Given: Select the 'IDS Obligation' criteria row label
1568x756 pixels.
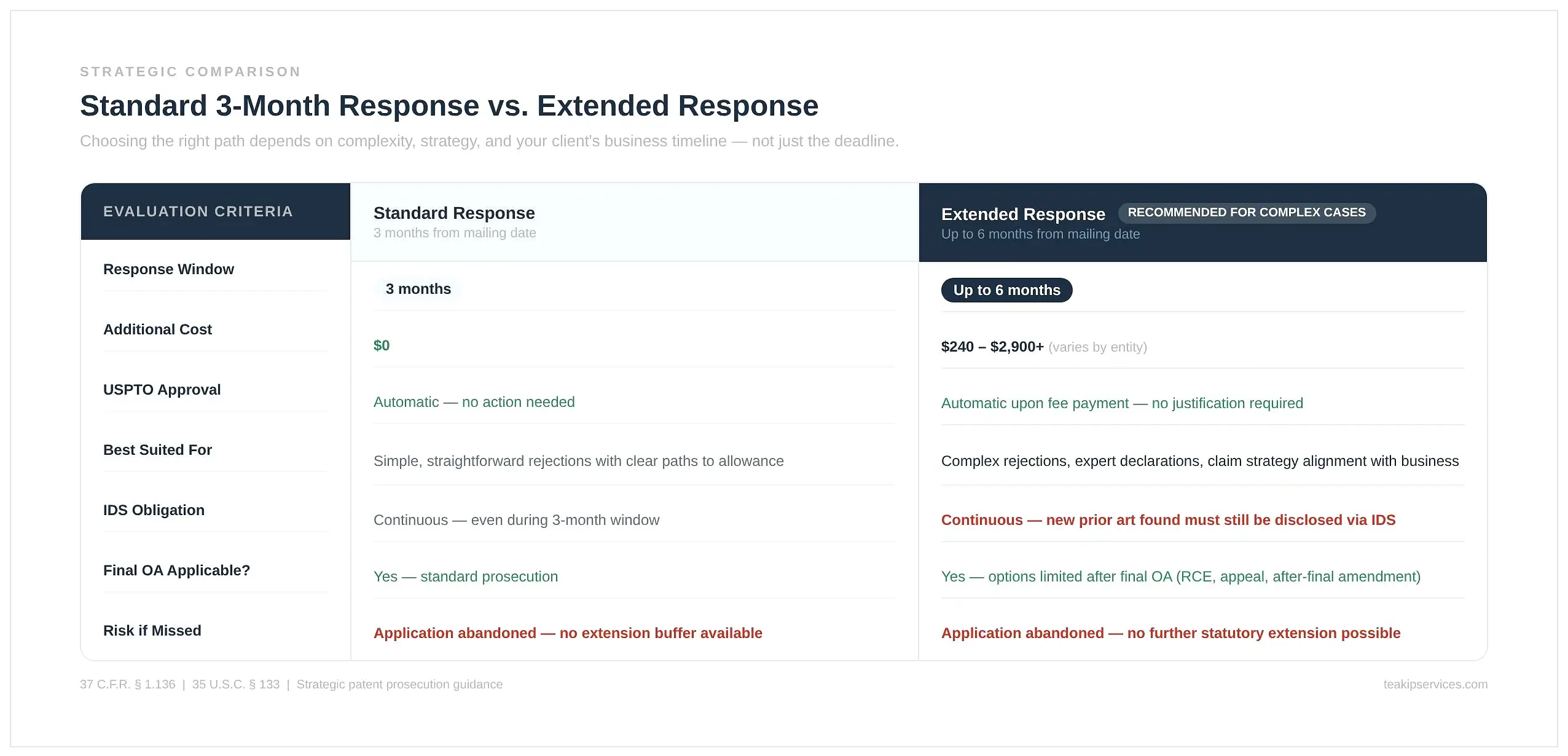Looking at the screenshot, I should (x=154, y=510).
